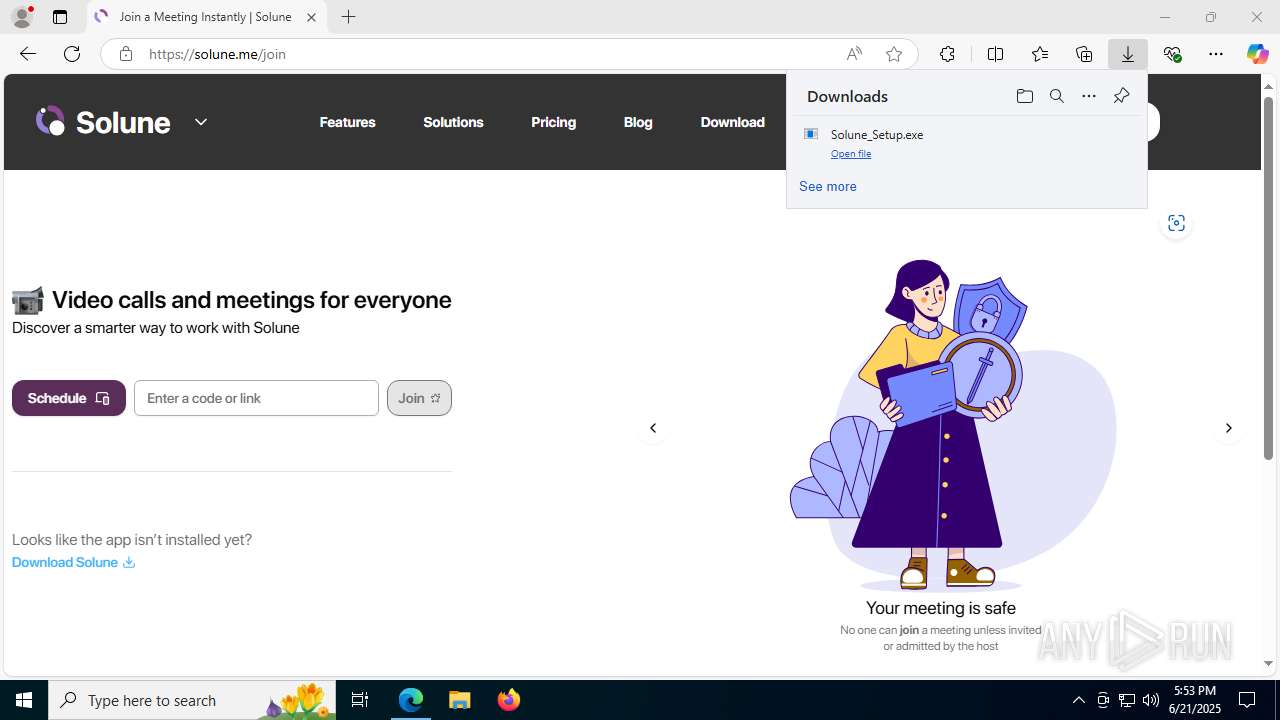Open More options in Downloads panel
Viewport: 1280px width, 720px height.
(x=1089, y=96)
